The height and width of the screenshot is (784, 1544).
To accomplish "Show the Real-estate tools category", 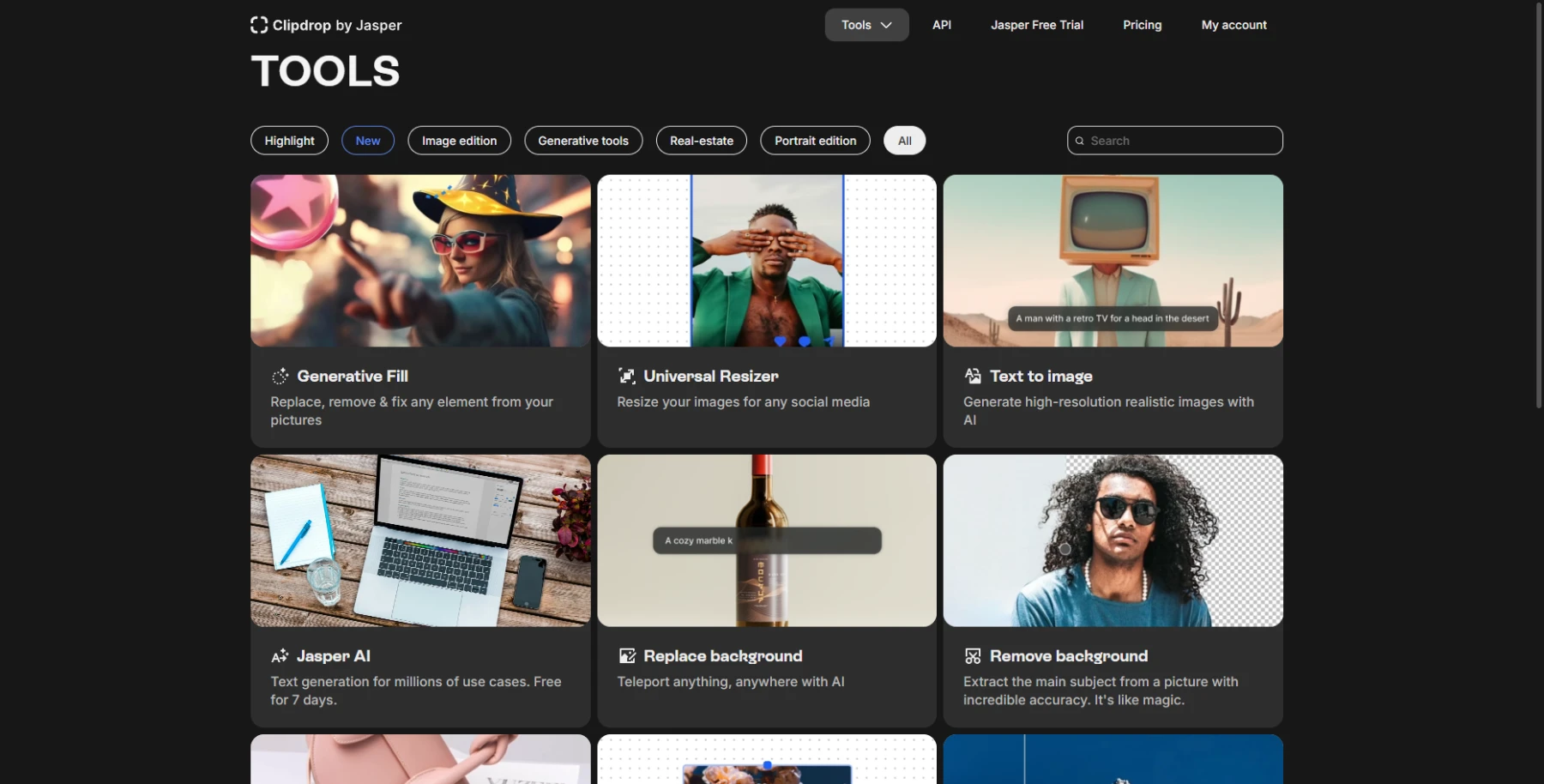I will (x=702, y=141).
